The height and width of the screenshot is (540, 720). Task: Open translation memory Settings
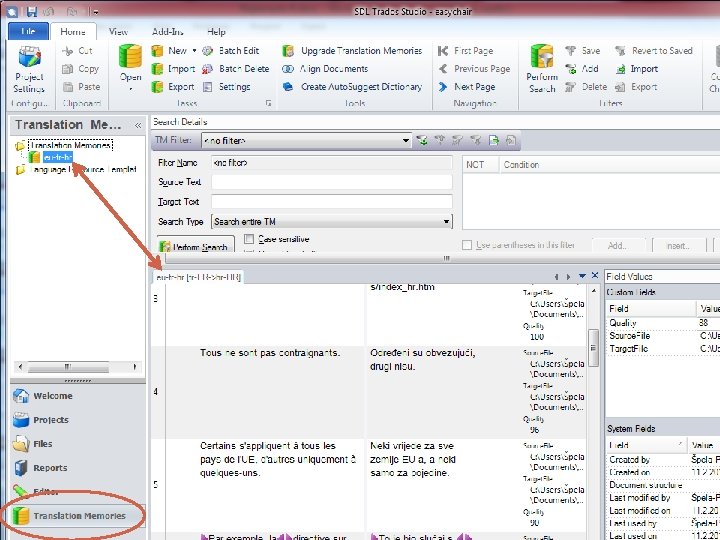pos(227,87)
